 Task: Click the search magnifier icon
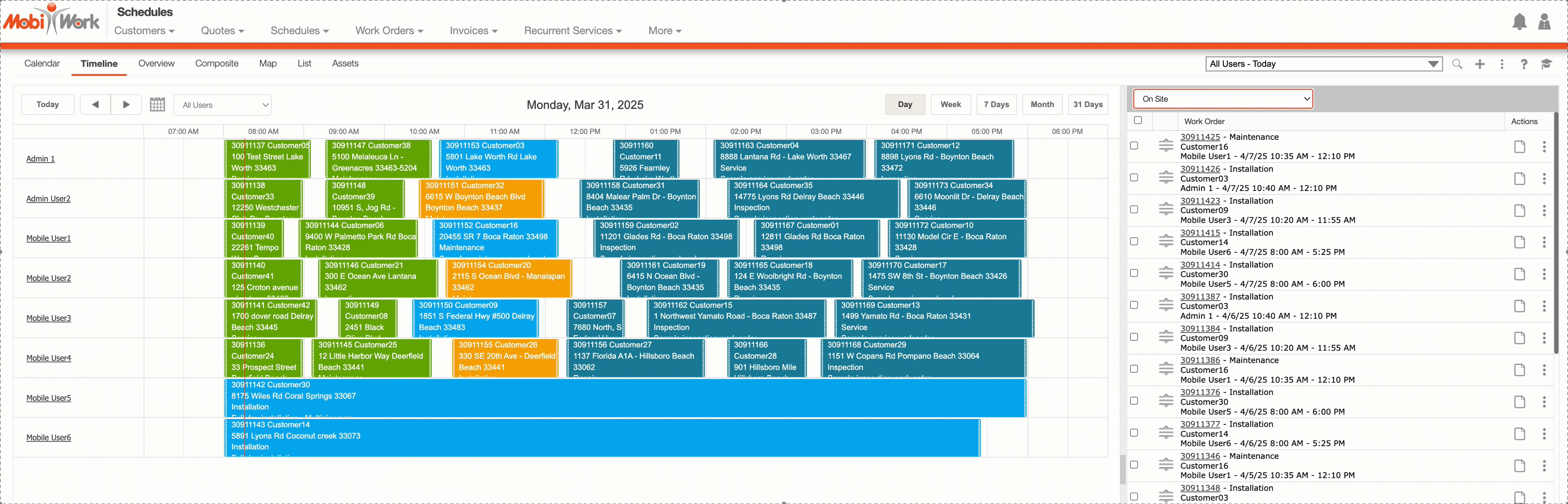click(x=1457, y=64)
